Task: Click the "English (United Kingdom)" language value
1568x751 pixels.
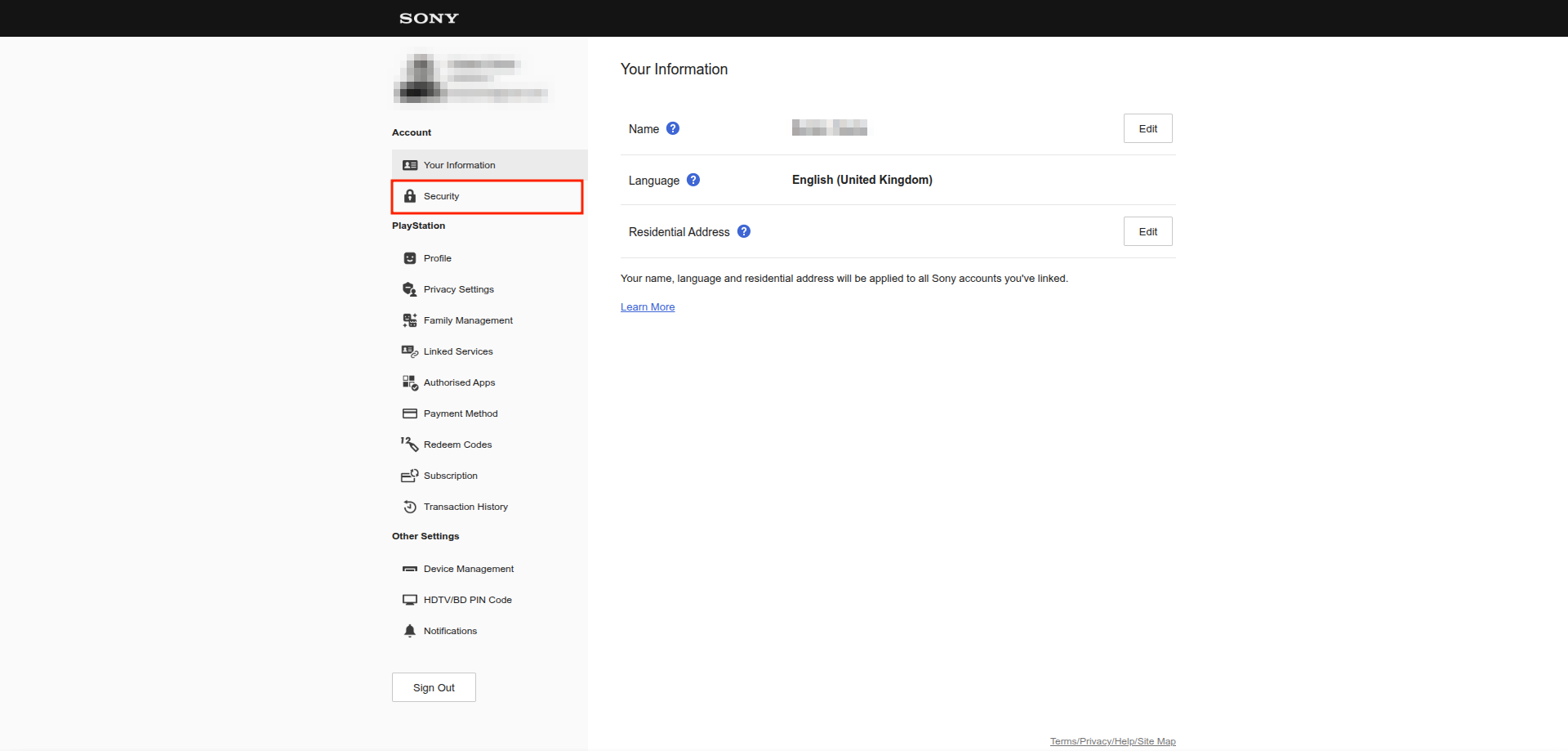Action: point(862,180)
